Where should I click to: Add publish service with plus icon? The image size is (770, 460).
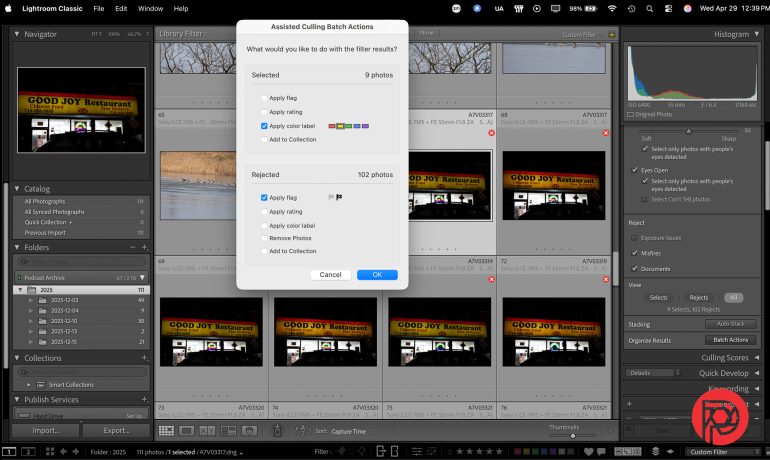(144, 400)
